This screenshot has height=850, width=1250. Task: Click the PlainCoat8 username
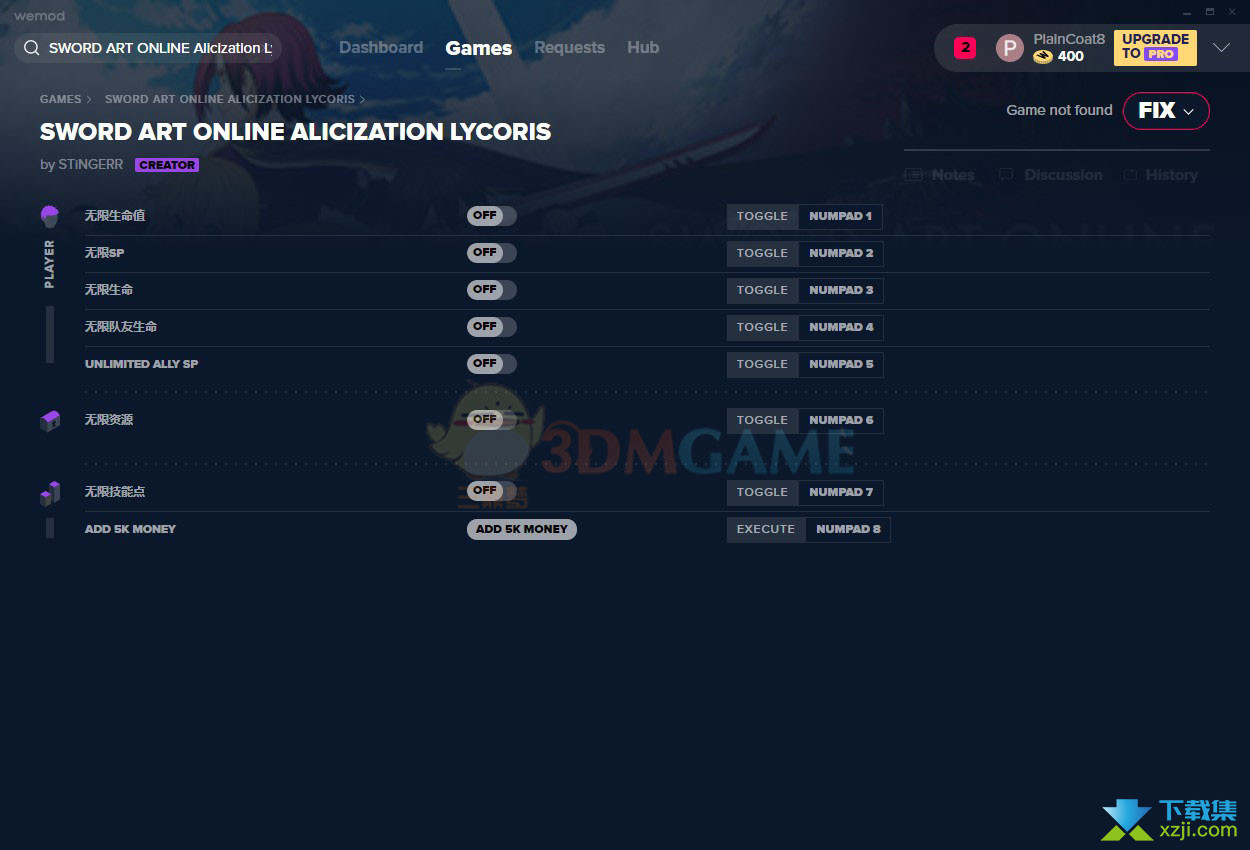1069,39
